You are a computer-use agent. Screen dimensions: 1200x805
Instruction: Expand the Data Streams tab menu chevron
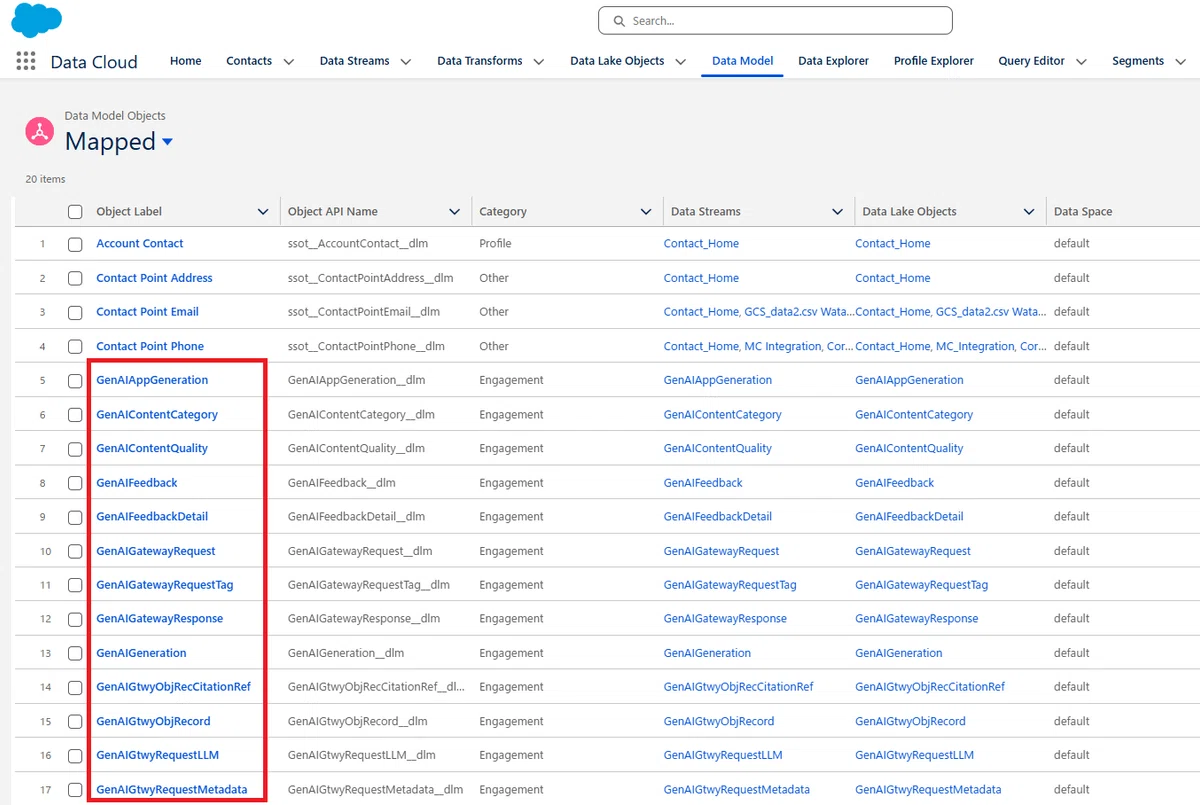tap(406, 62)
